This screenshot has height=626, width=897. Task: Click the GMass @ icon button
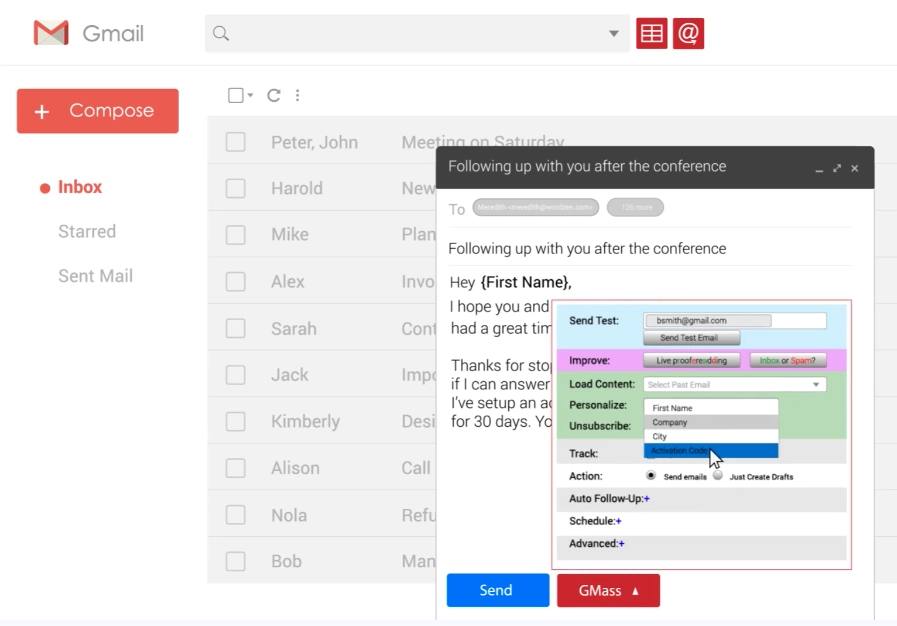688,33
